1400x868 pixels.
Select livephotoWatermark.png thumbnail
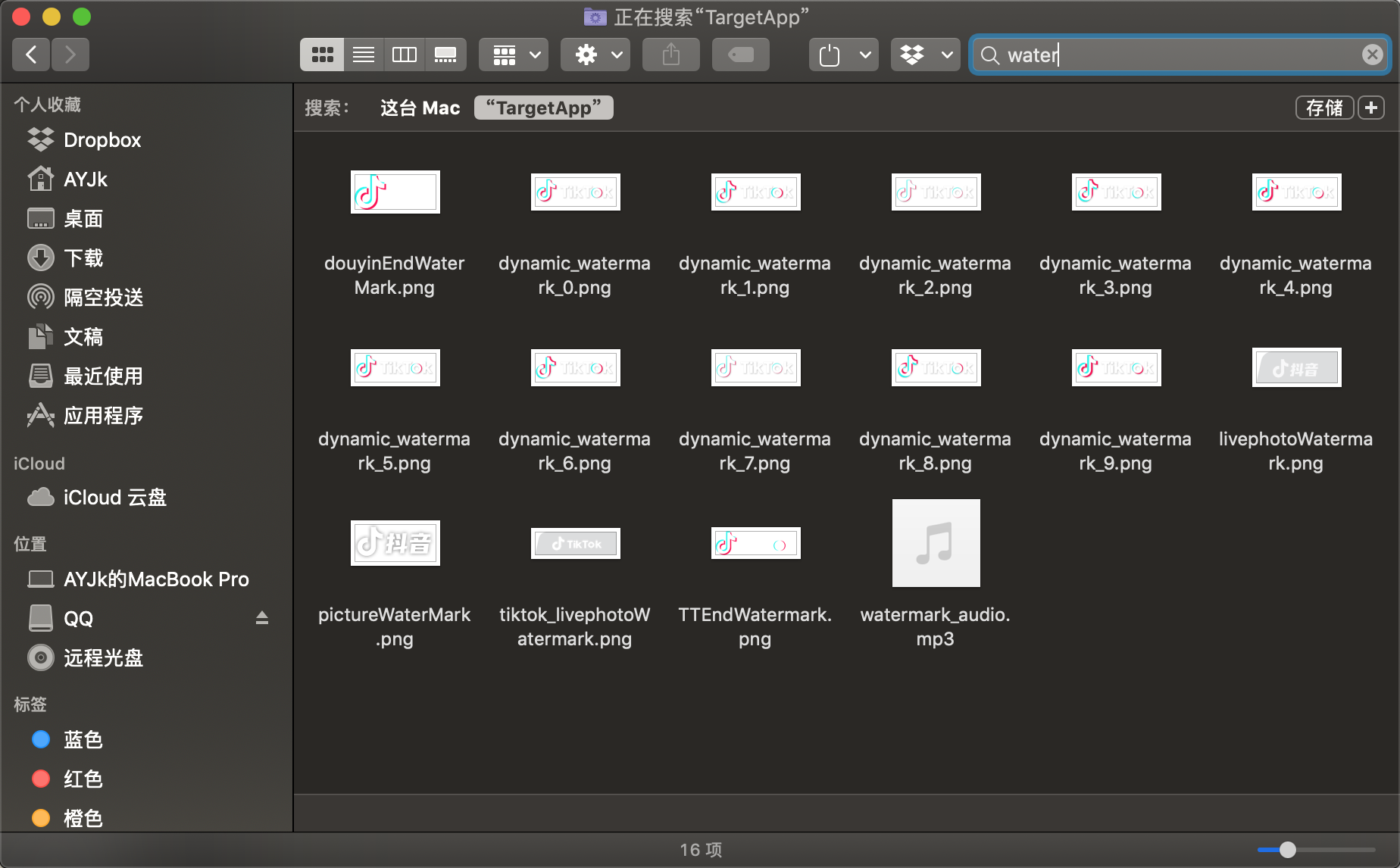click(x=1296, y=367)
